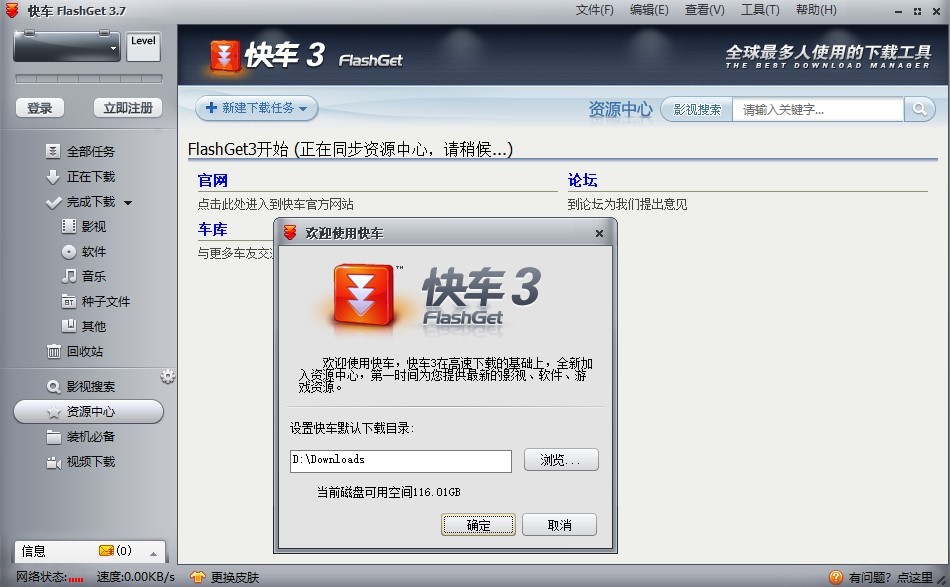Open the 工具(T) menu
The image size is (950, 587).
[x=760, y=10]
